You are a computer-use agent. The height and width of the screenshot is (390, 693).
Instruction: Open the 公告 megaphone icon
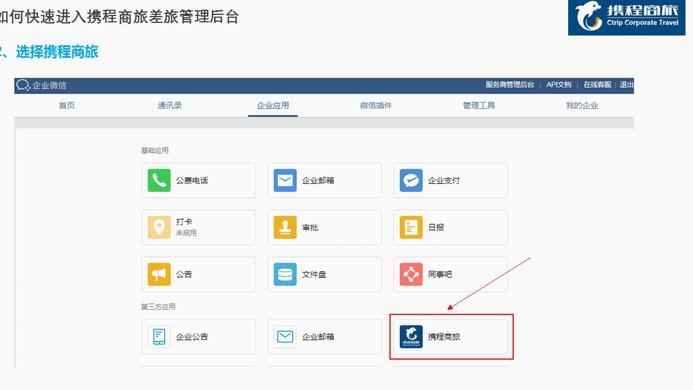(x=159, y=274)
